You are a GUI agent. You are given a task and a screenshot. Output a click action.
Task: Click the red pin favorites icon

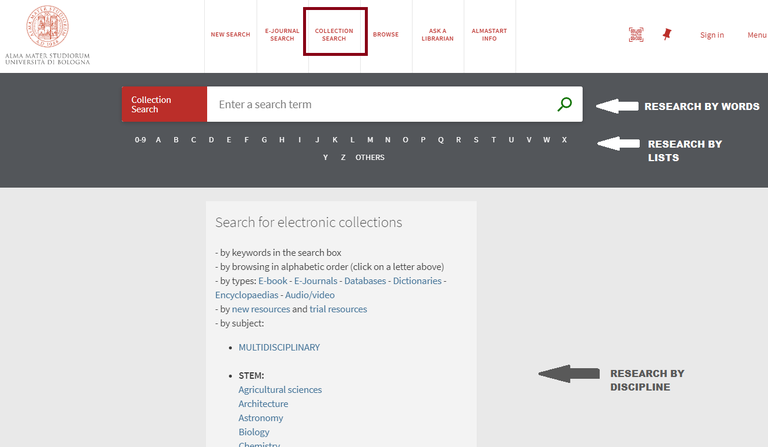point(667,34)
